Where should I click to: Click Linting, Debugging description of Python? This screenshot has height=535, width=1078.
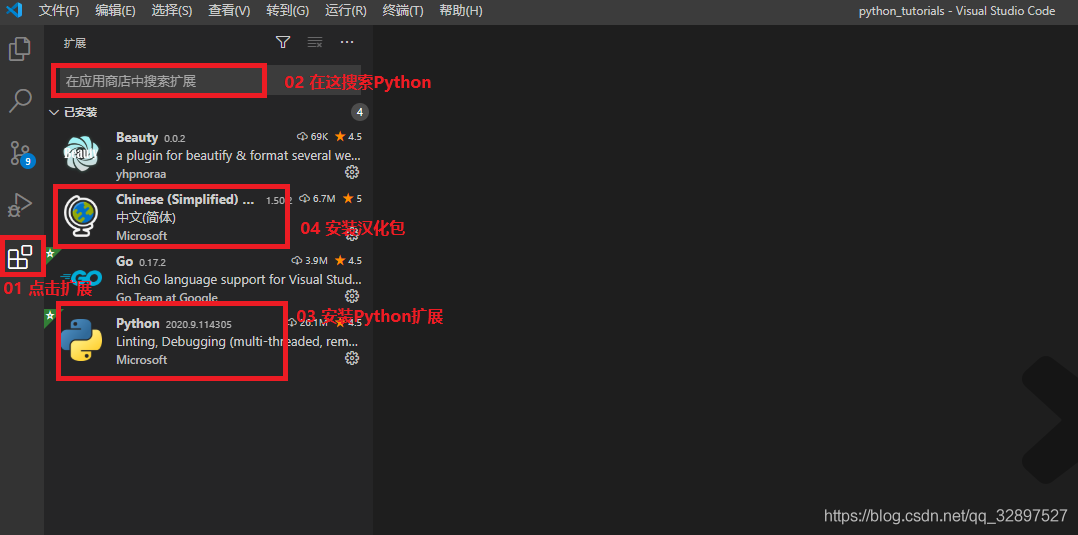coord(237,342)
